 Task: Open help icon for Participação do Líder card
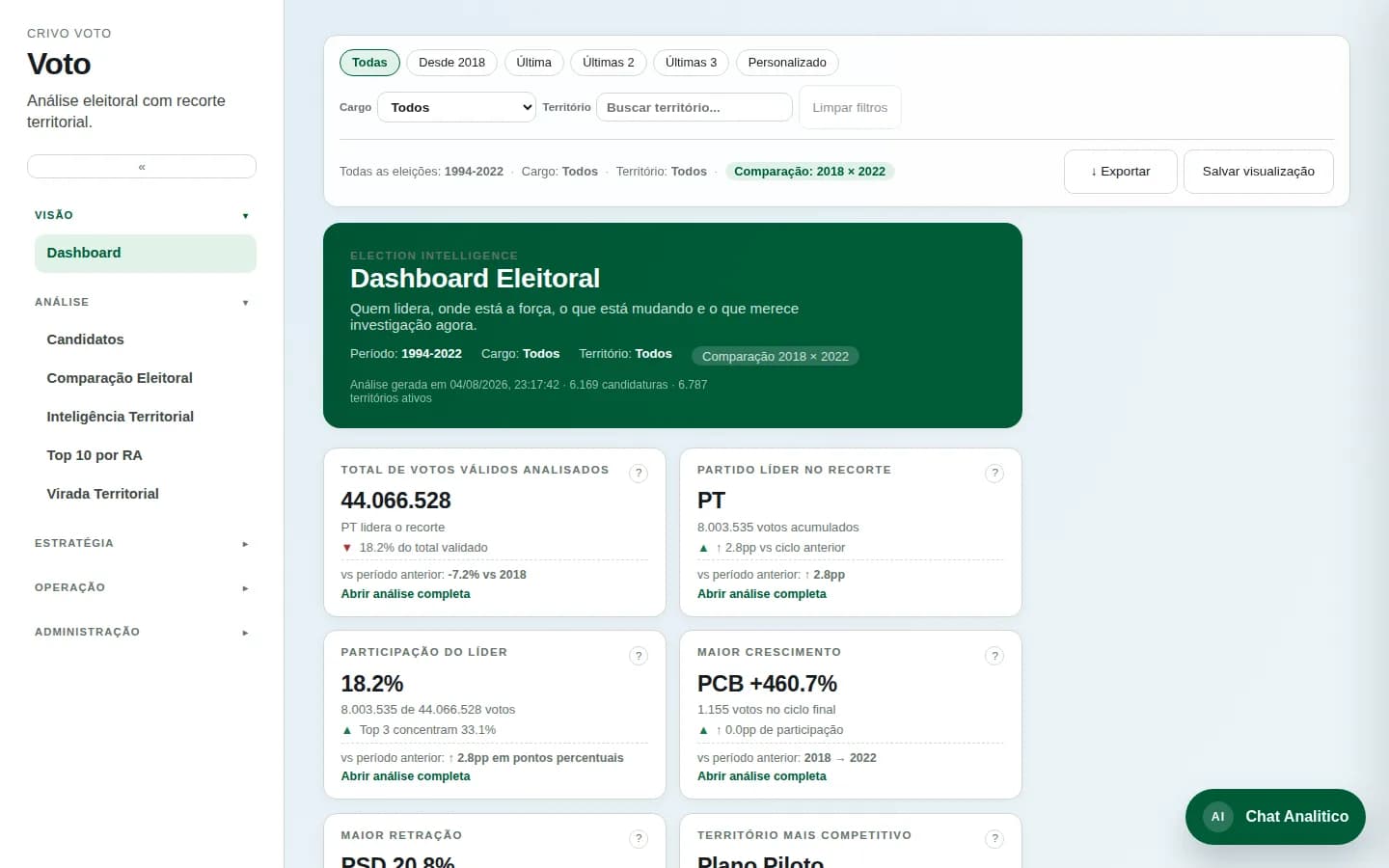639,656
